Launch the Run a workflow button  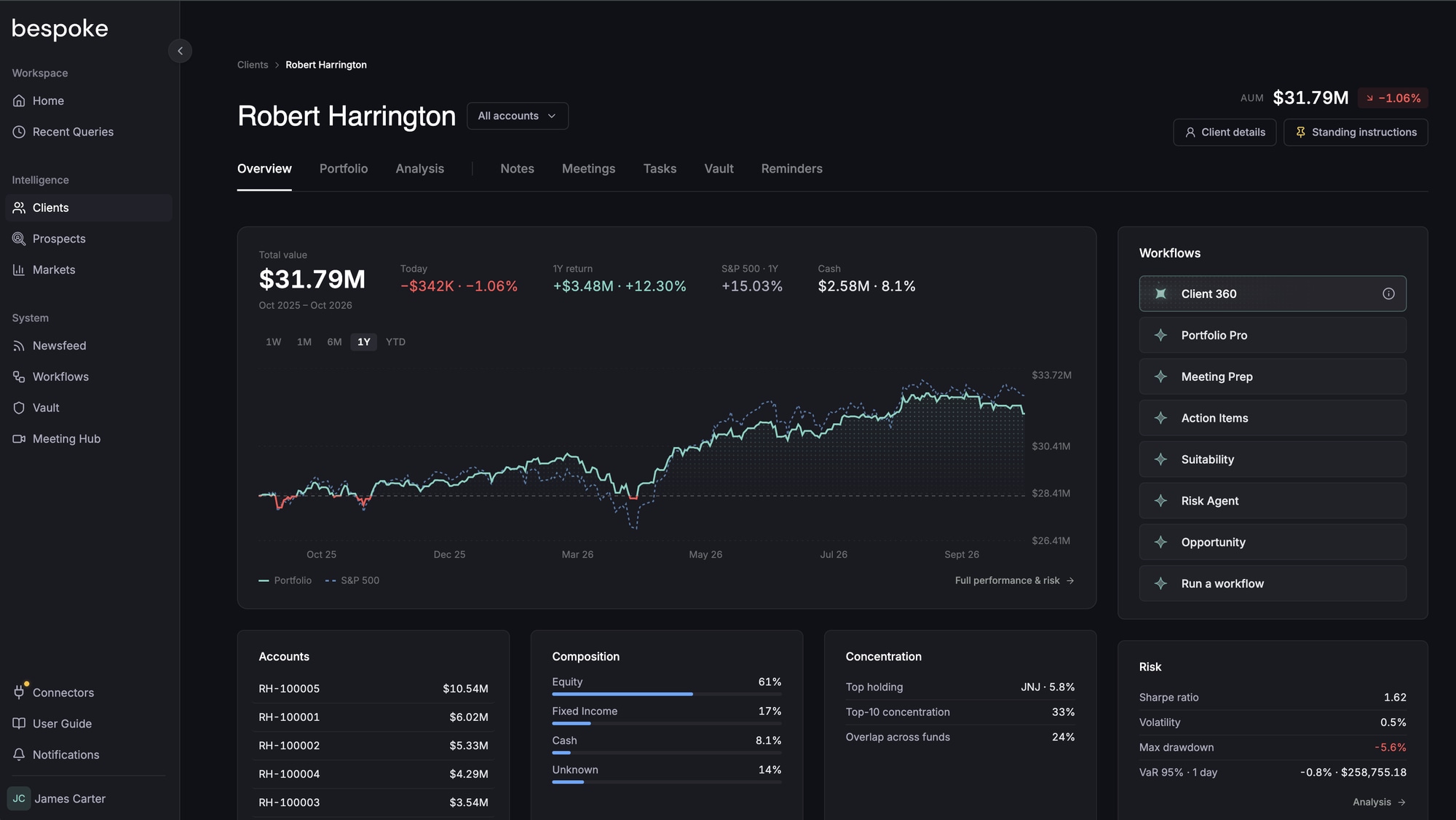(1273, 584)
